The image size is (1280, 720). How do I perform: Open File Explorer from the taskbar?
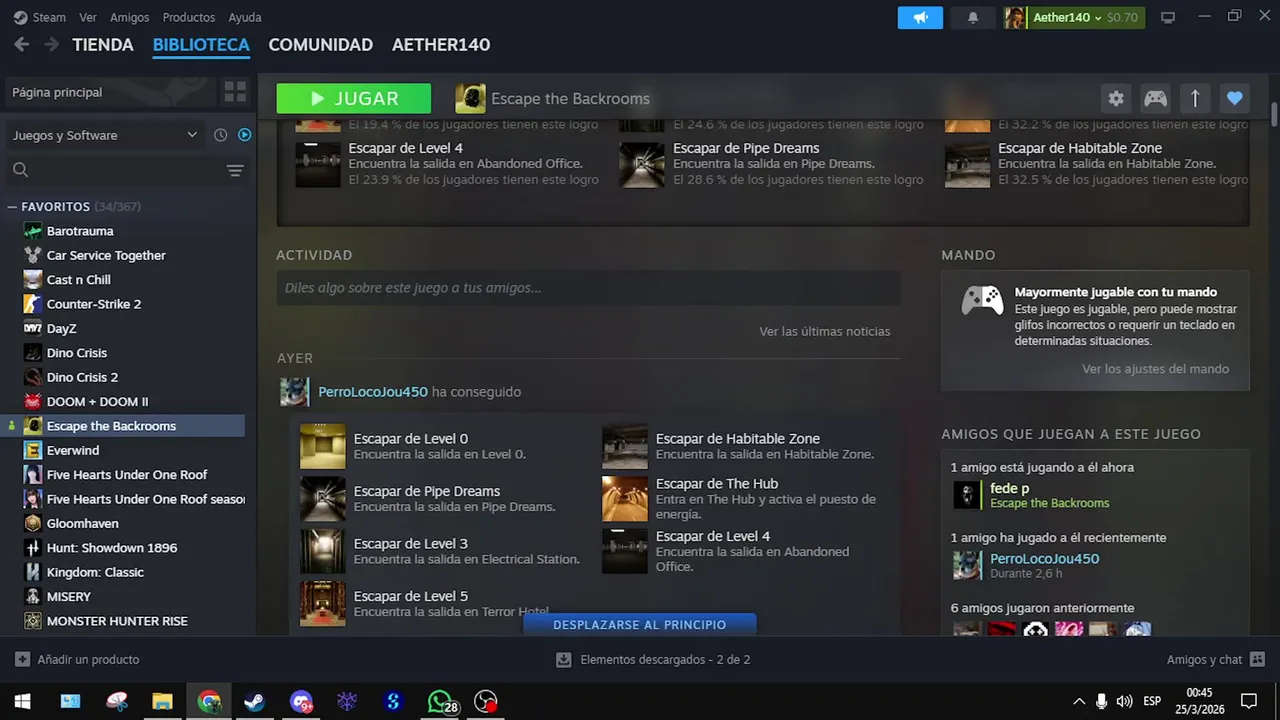(162, 701)
